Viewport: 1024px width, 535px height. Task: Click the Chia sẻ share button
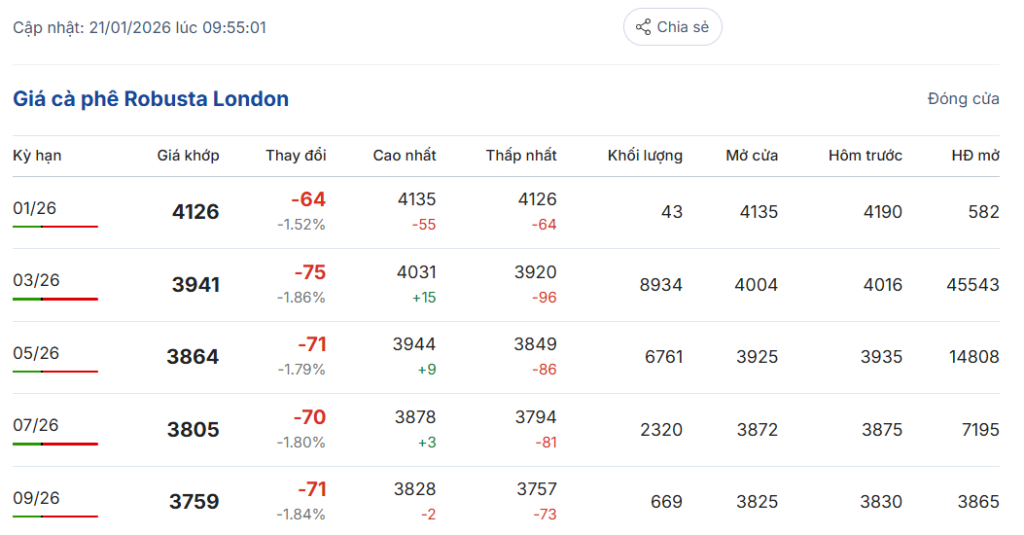point(672,27)
